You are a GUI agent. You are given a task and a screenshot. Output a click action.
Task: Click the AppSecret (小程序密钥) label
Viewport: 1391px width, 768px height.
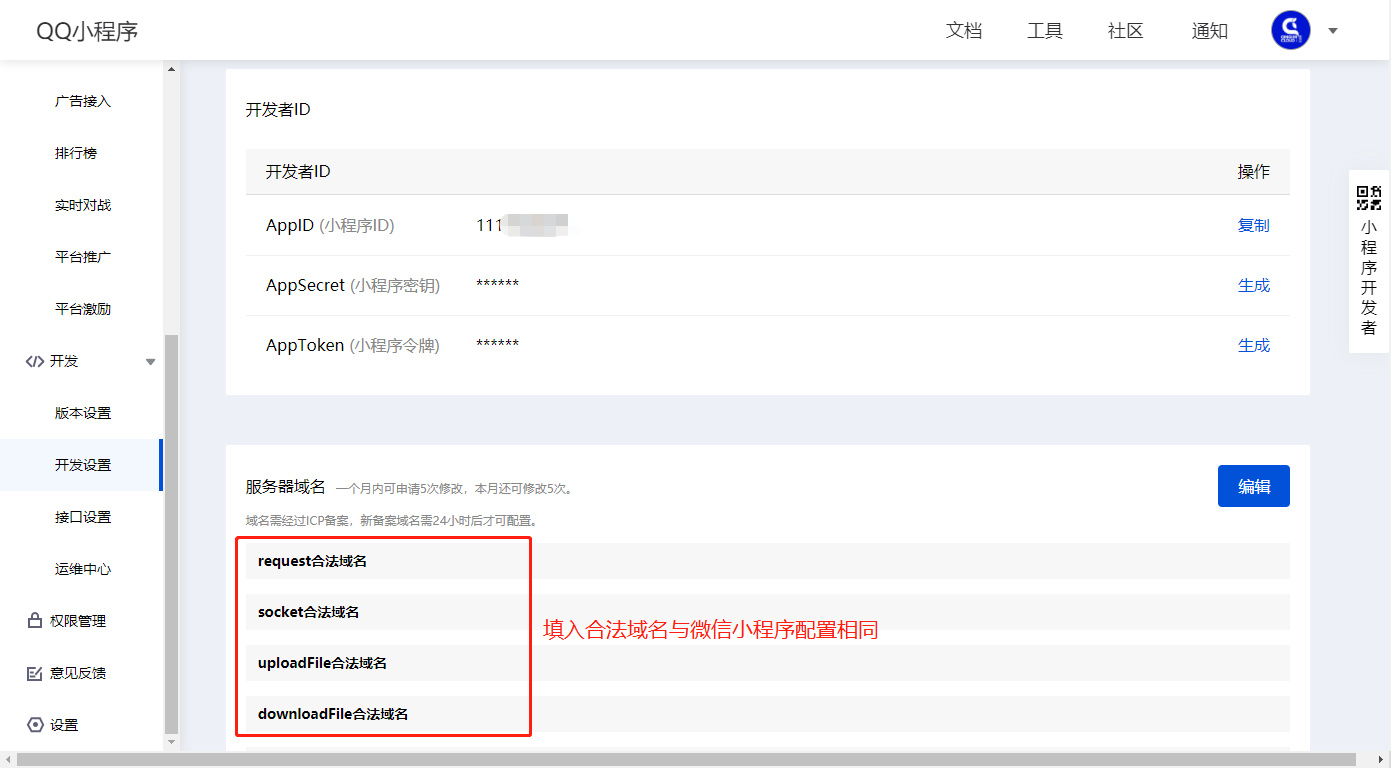pyautogui.click(x=353, y=285)
